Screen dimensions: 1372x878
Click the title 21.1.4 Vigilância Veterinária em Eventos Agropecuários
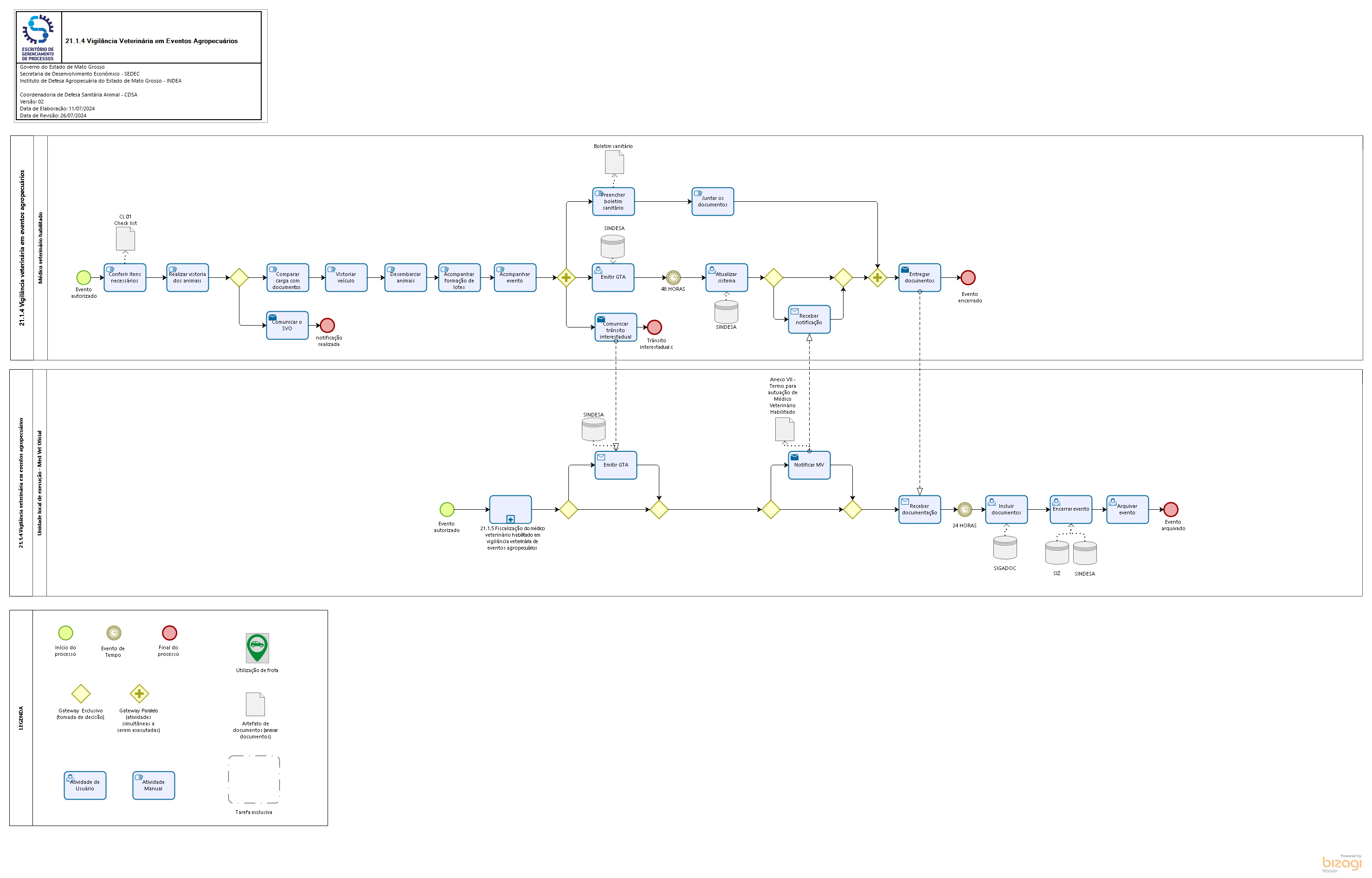[x=152, y=41]
